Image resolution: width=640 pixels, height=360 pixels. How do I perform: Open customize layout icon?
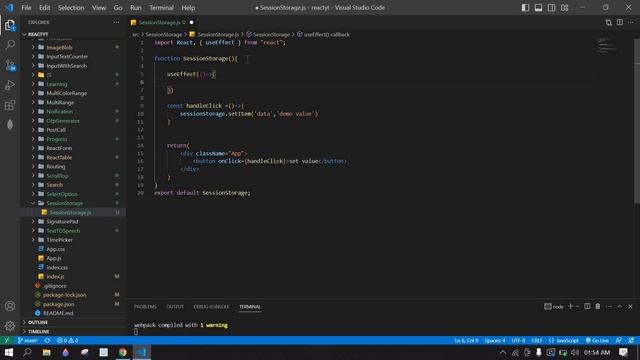tap(564, 8)
